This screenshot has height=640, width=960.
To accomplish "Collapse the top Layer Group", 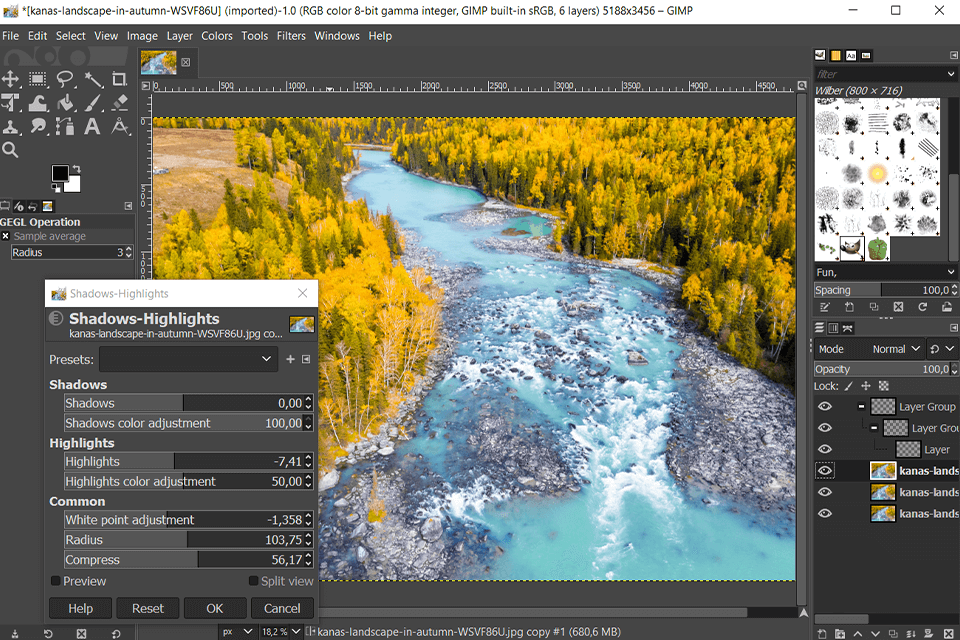I will [x=861, y=406].
